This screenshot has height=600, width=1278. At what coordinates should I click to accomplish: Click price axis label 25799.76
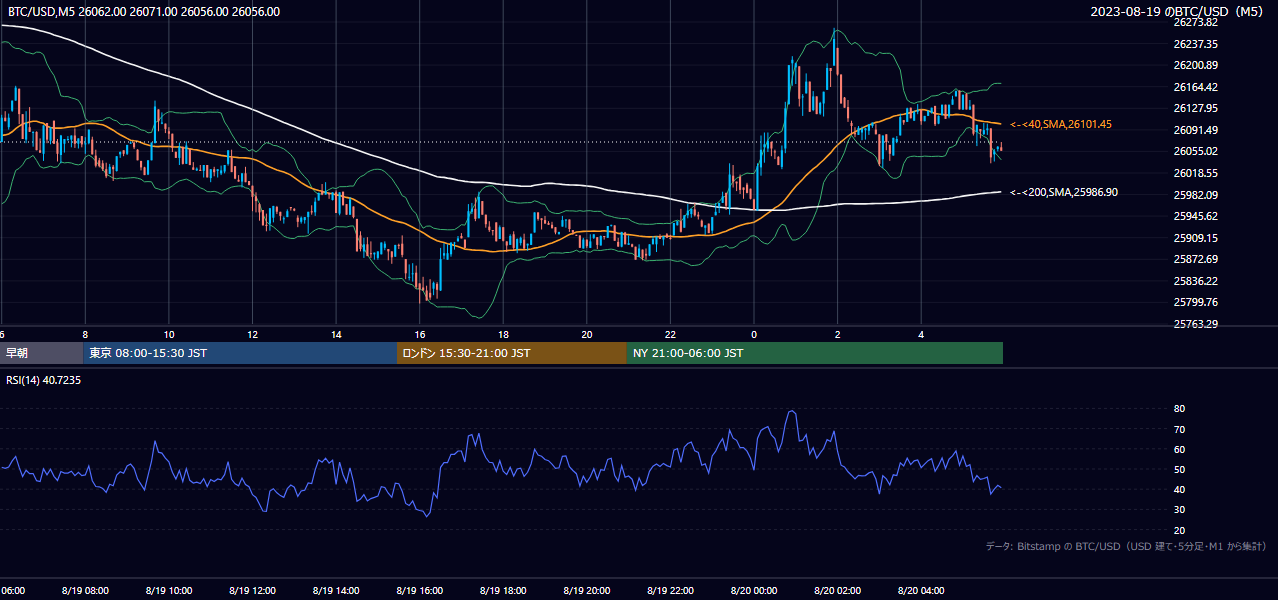[1195, 302]
